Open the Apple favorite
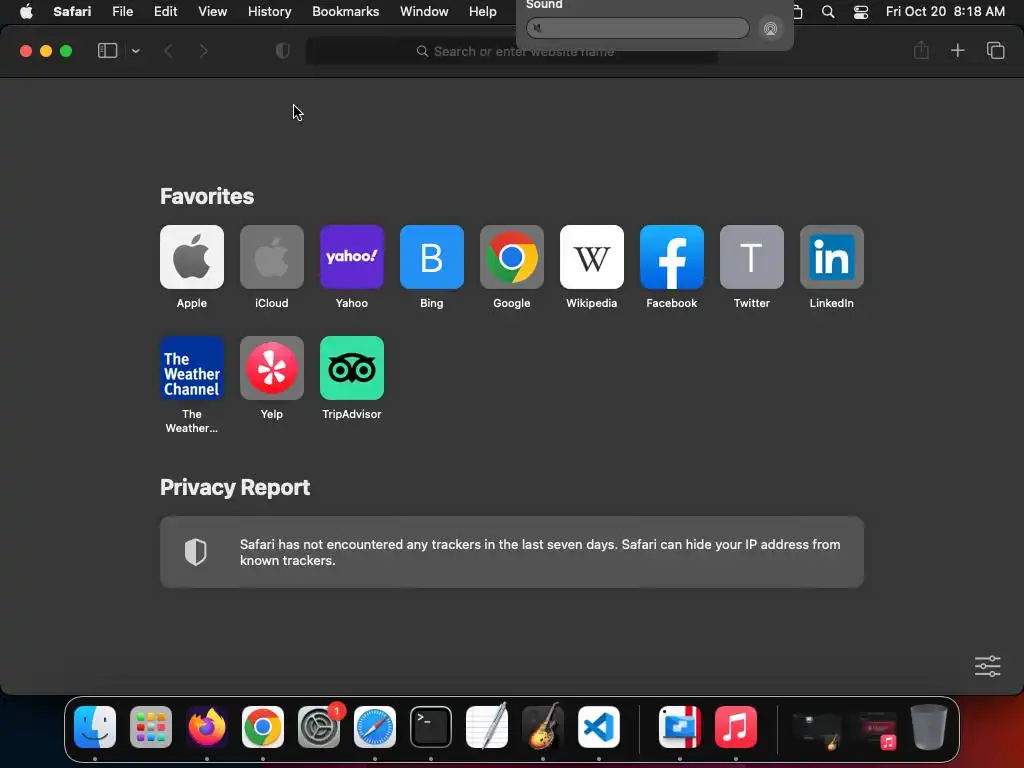Viewport: 1024px width, 768px height. click(191, 257)
